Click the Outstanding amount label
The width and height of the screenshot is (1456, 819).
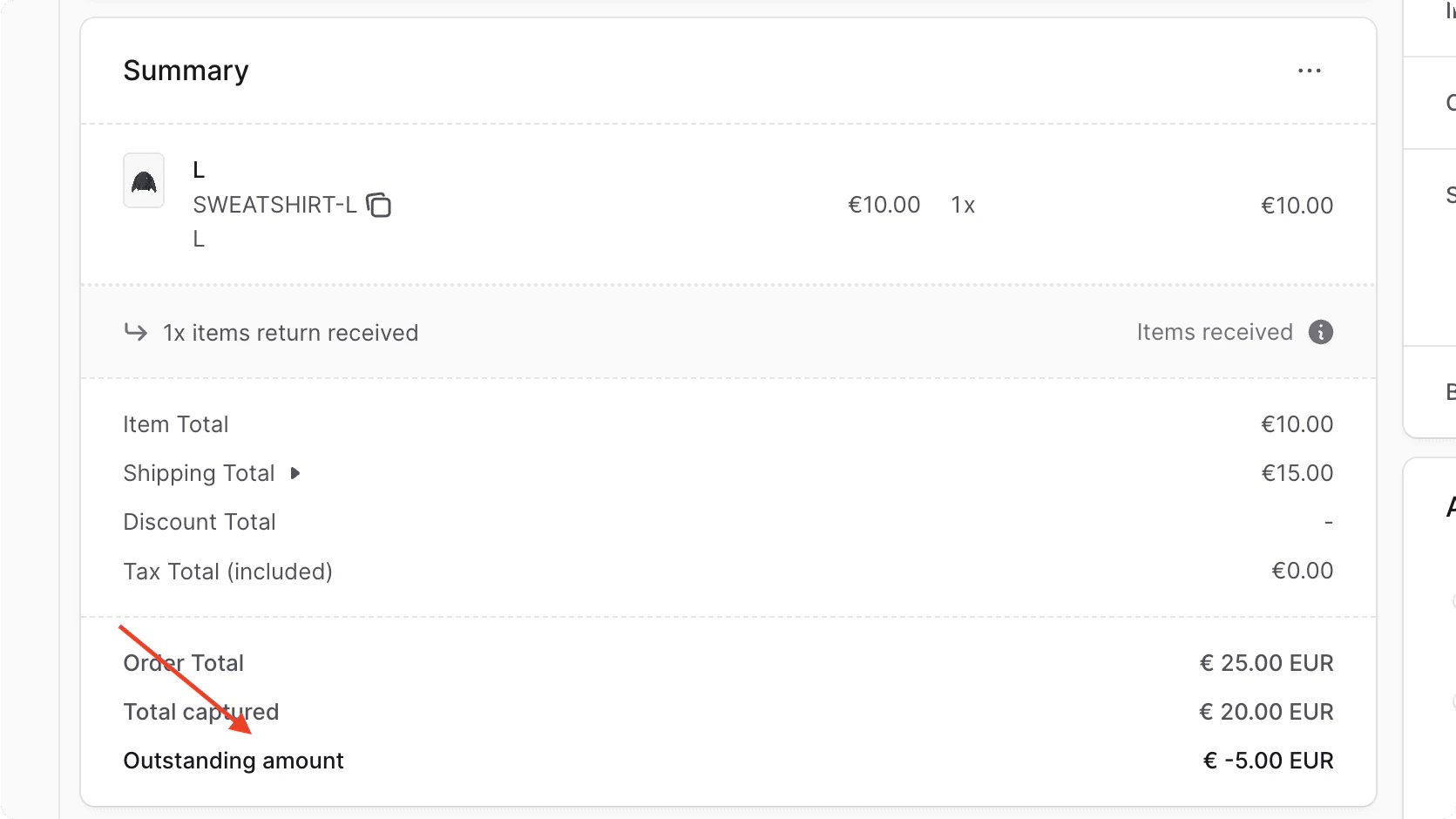tap(233, 760)
